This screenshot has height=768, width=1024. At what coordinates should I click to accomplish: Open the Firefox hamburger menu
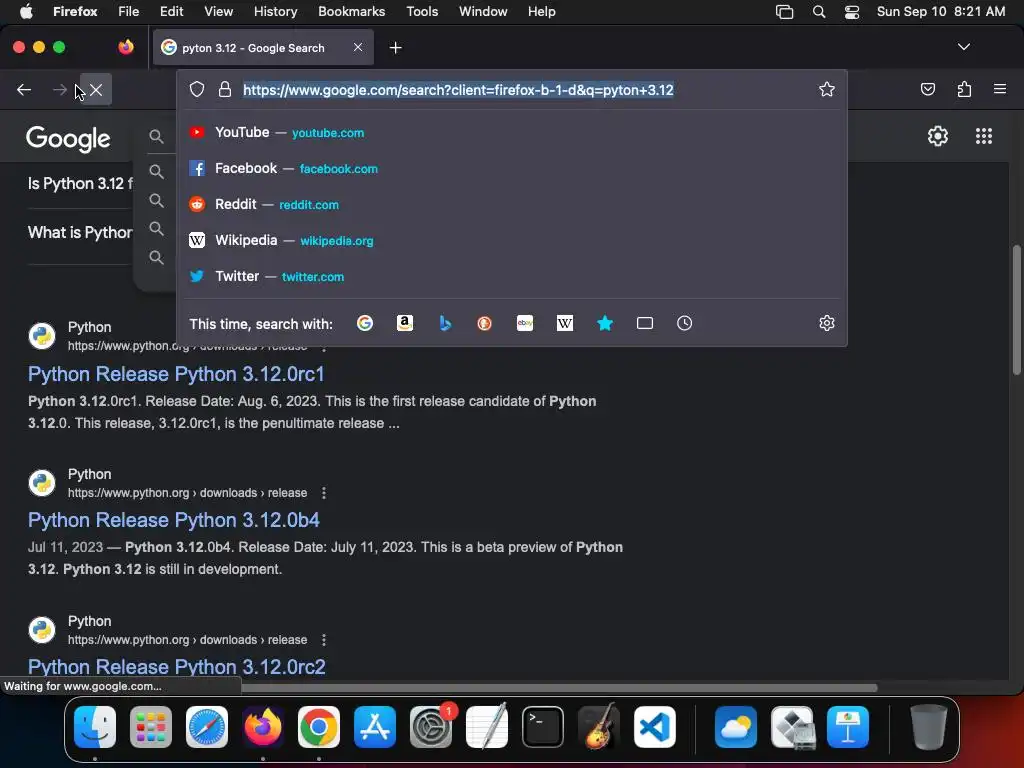(999, 89)
